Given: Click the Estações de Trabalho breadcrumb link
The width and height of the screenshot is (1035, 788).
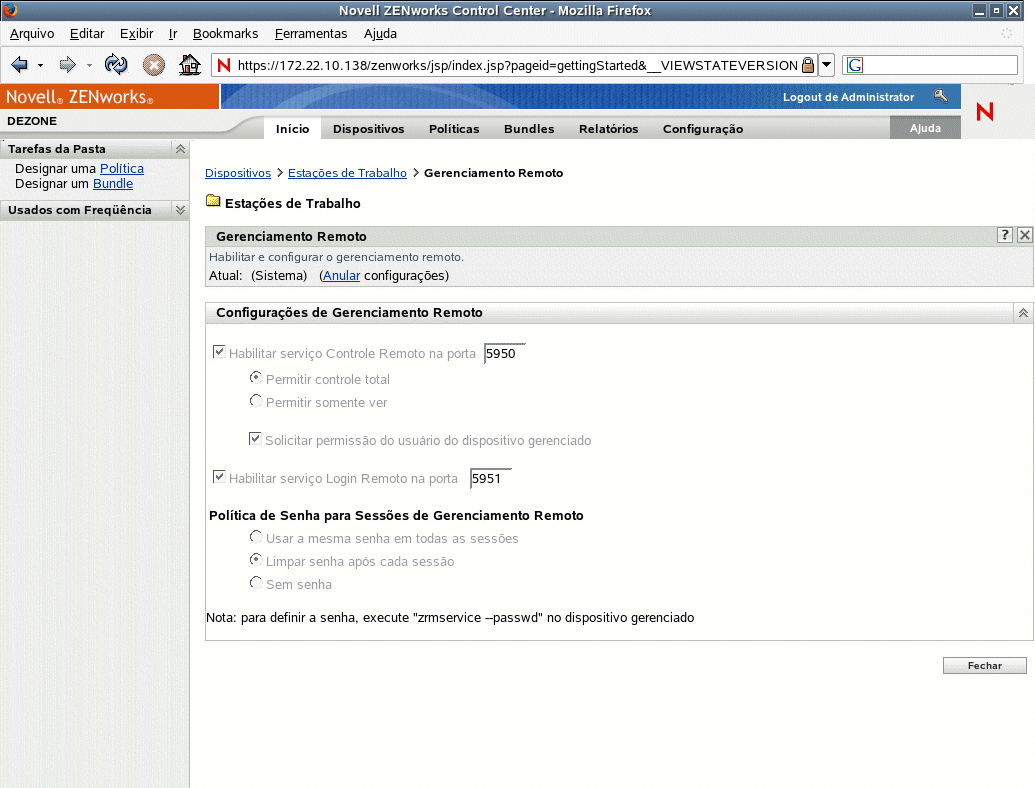Looking at the screenshot, I should coord(347,173).
